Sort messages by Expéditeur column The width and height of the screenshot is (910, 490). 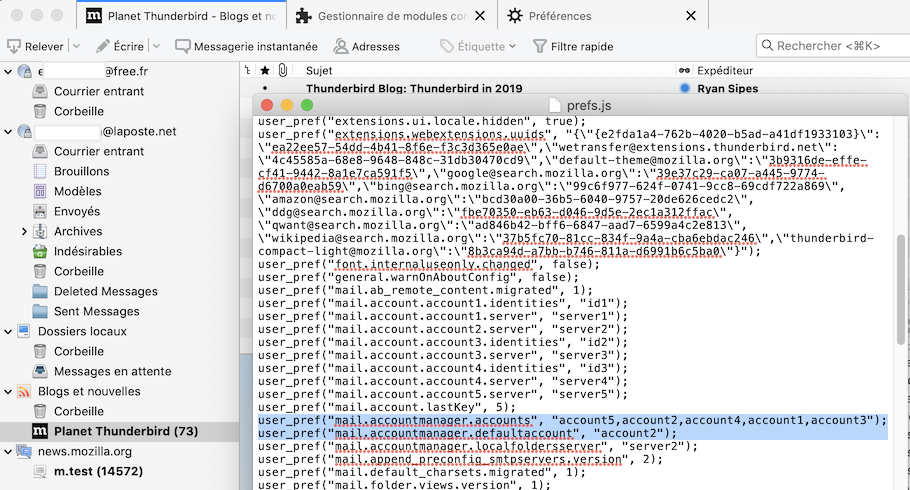pyautogui.click(x=725, y=70)
